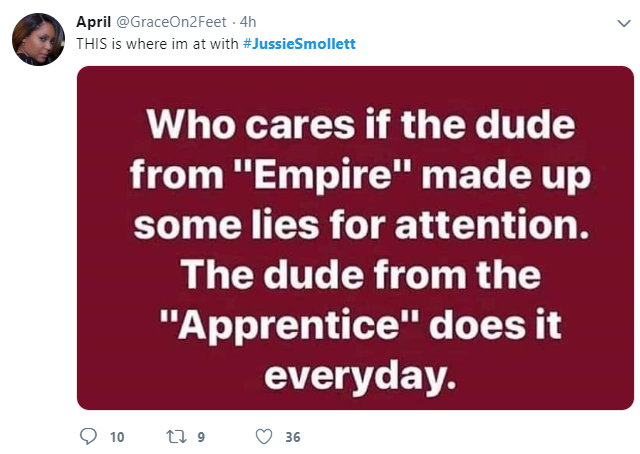
Task: Click the display name April
Action: (93, 22)
